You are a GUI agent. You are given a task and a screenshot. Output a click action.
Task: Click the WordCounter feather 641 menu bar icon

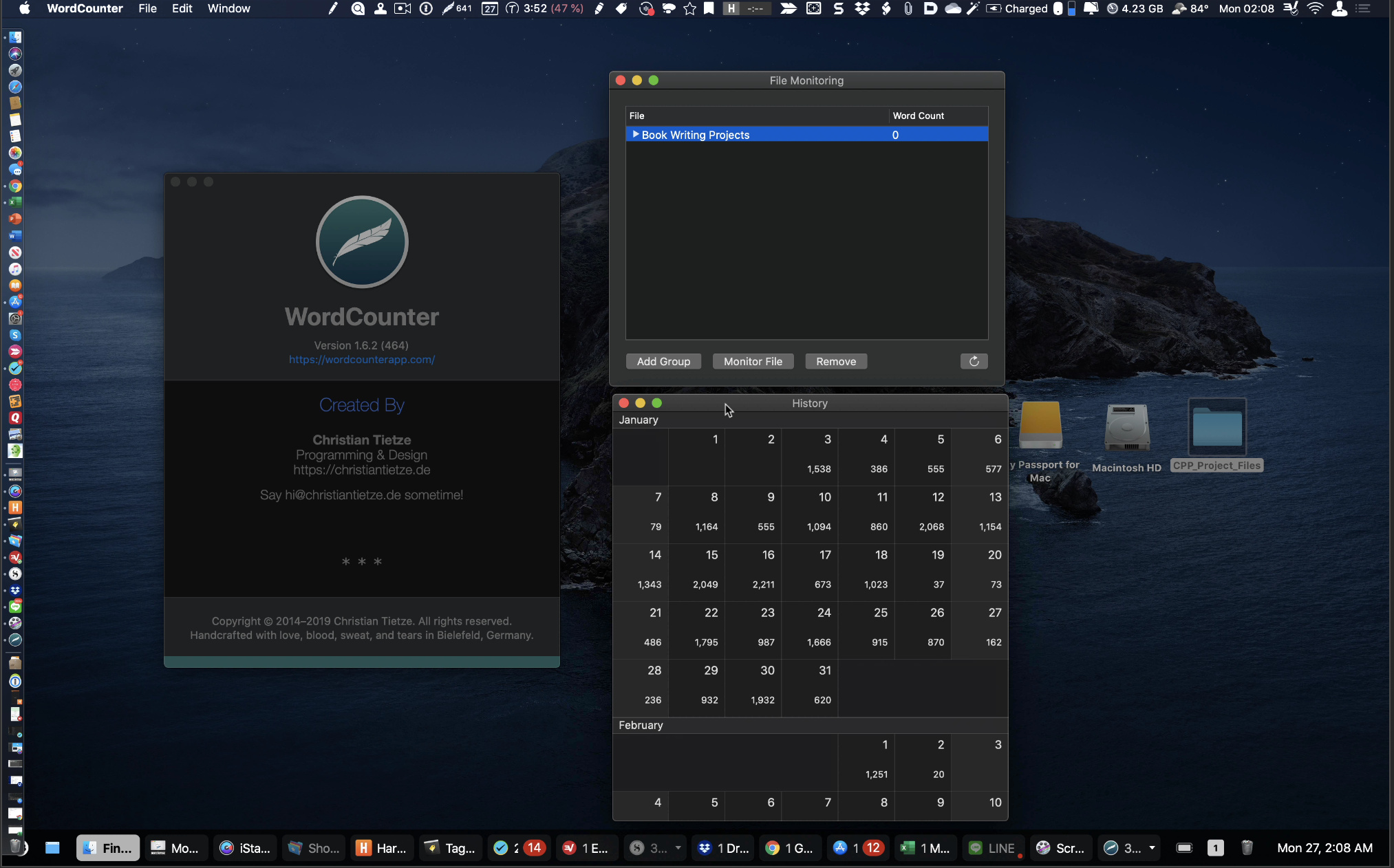(456, 8)
